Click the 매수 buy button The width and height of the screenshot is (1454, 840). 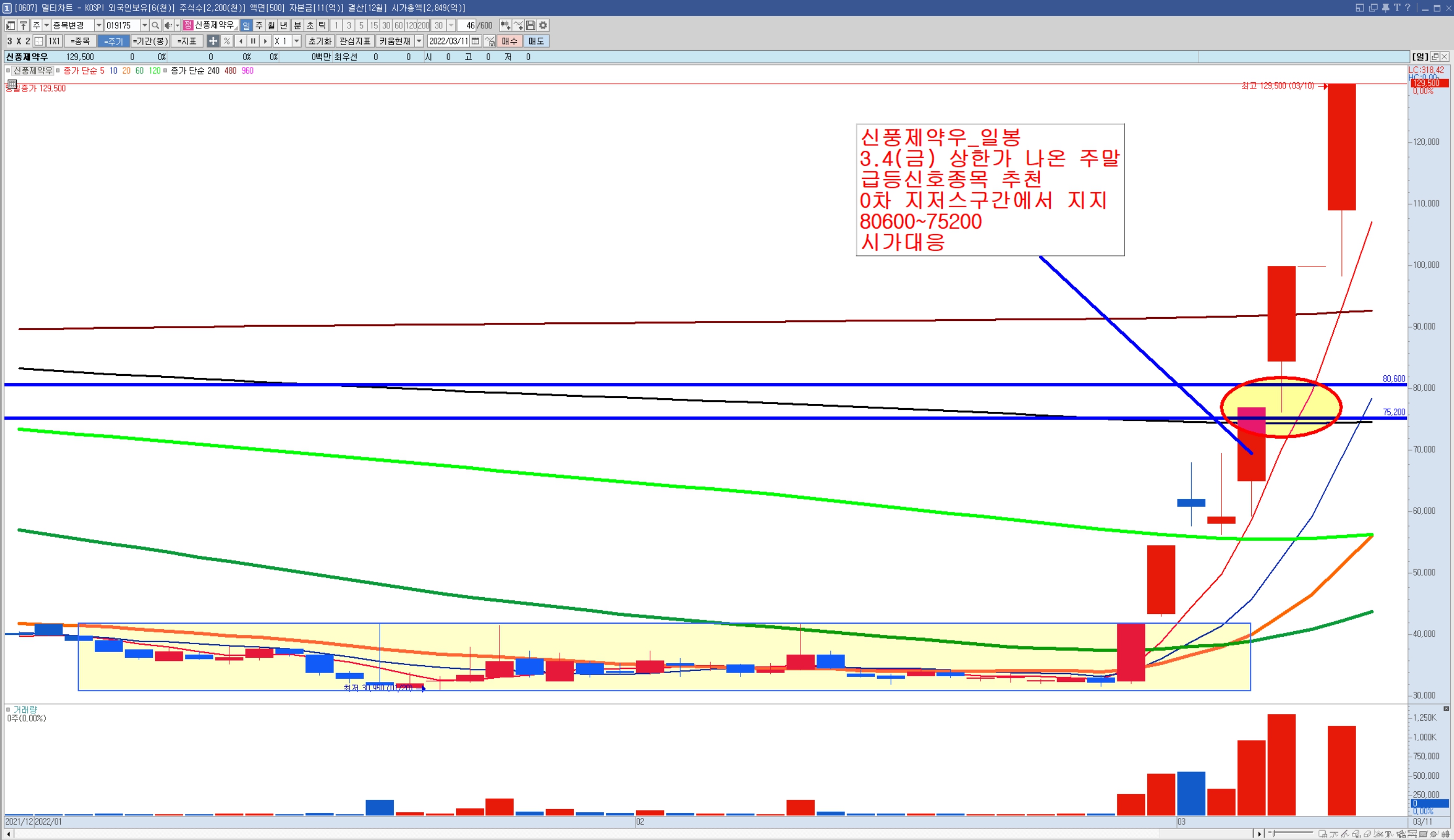coord(509,41)
